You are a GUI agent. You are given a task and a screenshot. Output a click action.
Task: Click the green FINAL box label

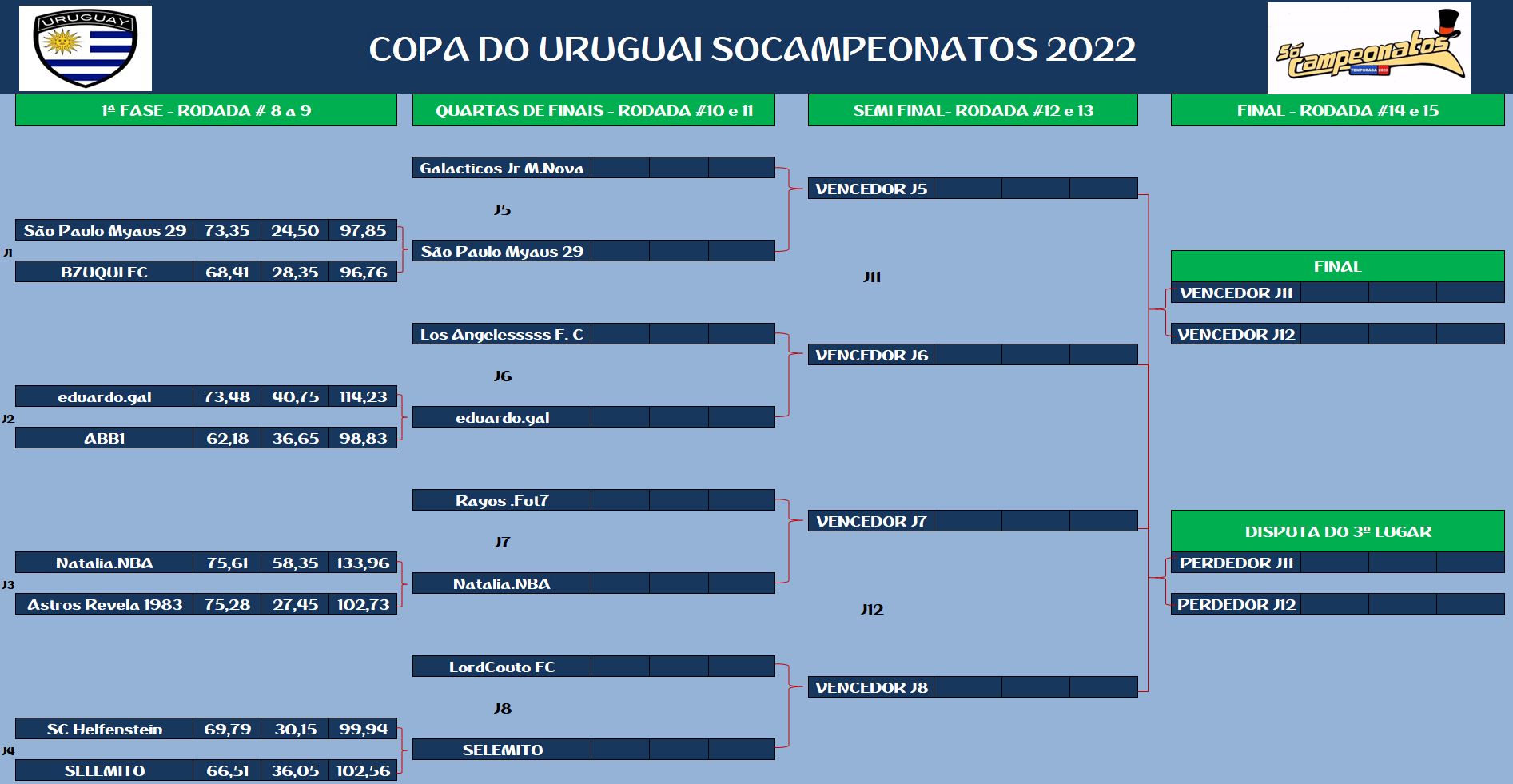pos(1337,266)
